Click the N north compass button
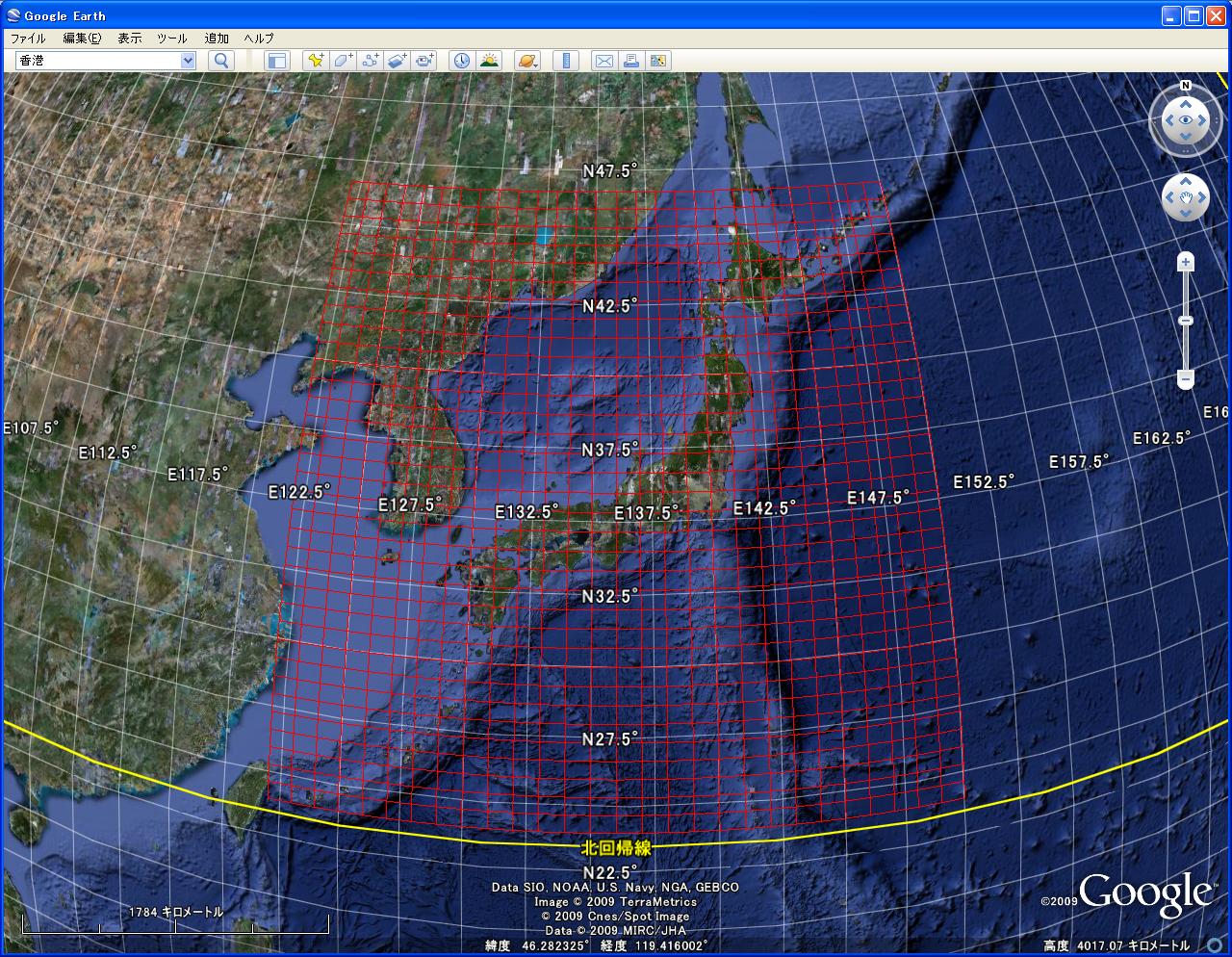1232x957 pixels. tap(1186, 86)
